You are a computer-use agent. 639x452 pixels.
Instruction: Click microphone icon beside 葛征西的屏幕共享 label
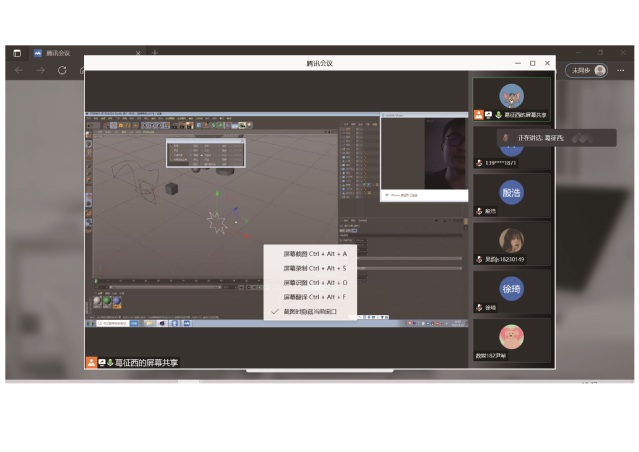pos(110,362)
